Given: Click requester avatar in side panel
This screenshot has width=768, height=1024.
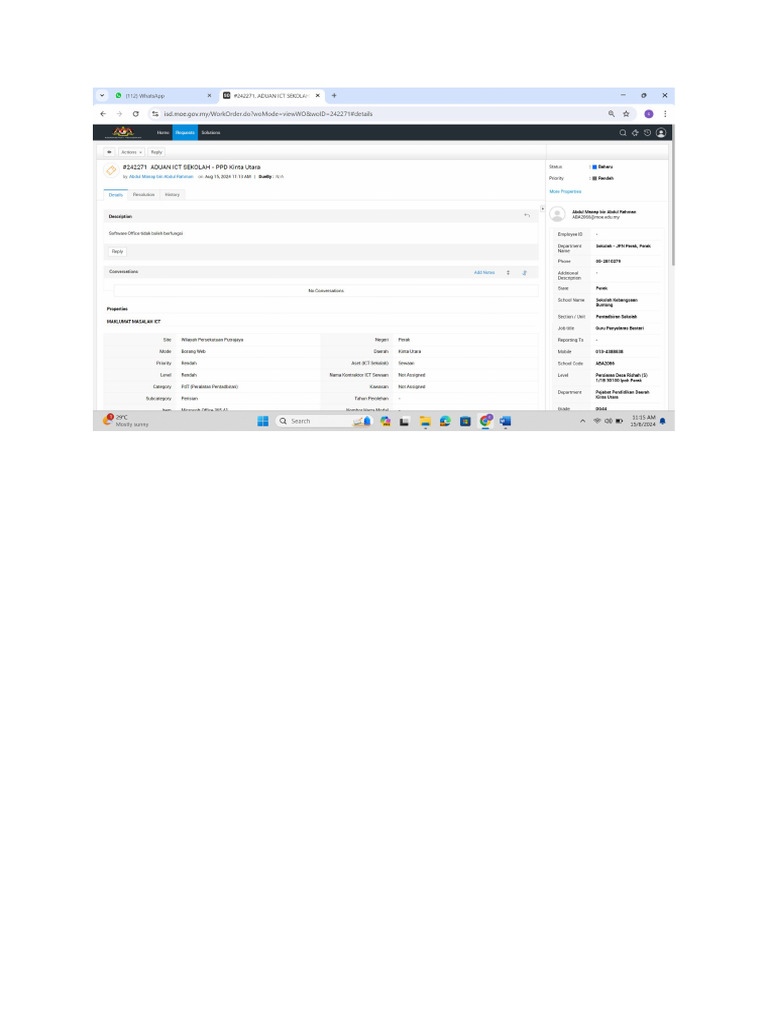Looking at the screenshot, I should 557,214.
